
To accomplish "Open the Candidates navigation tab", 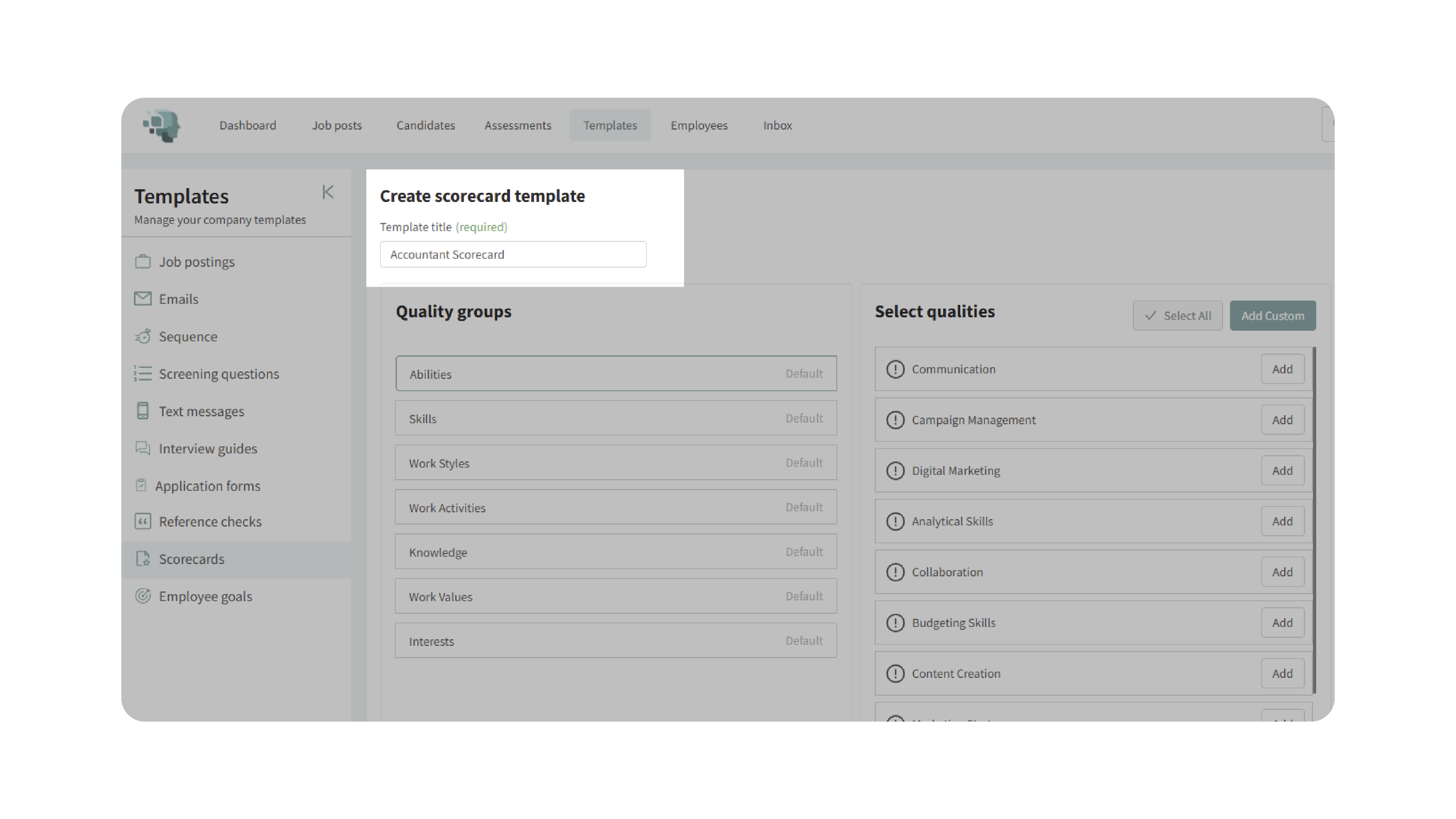I will coord(426,126).
